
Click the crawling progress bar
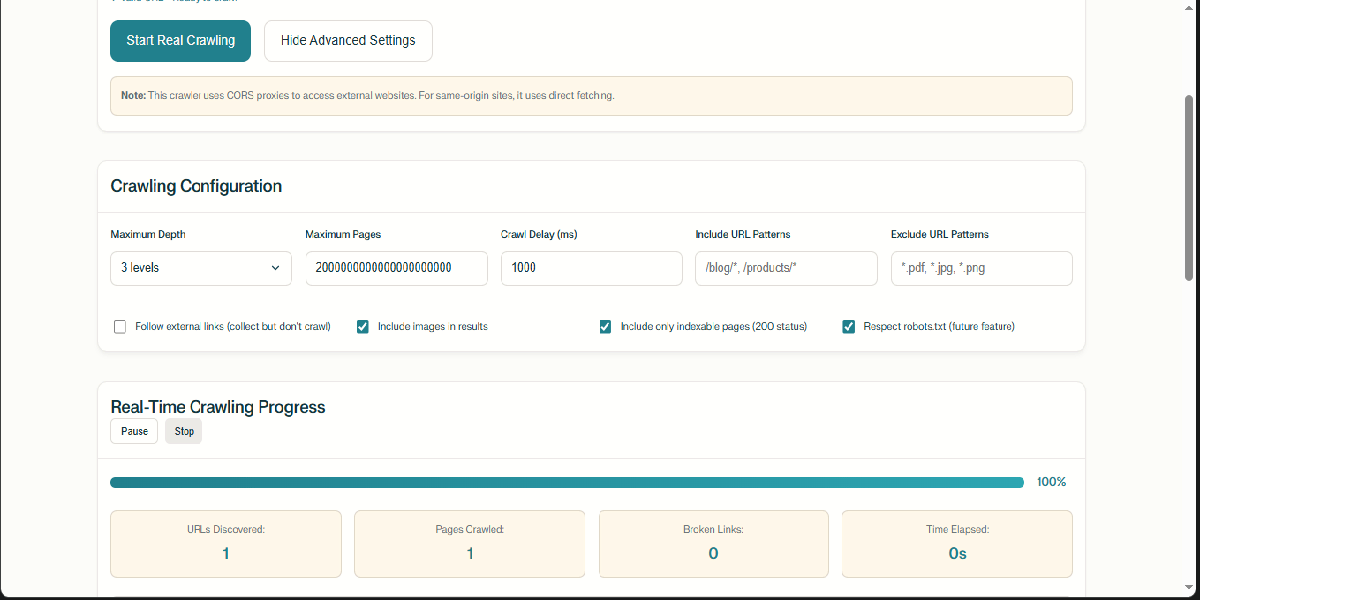pos(566,482)
